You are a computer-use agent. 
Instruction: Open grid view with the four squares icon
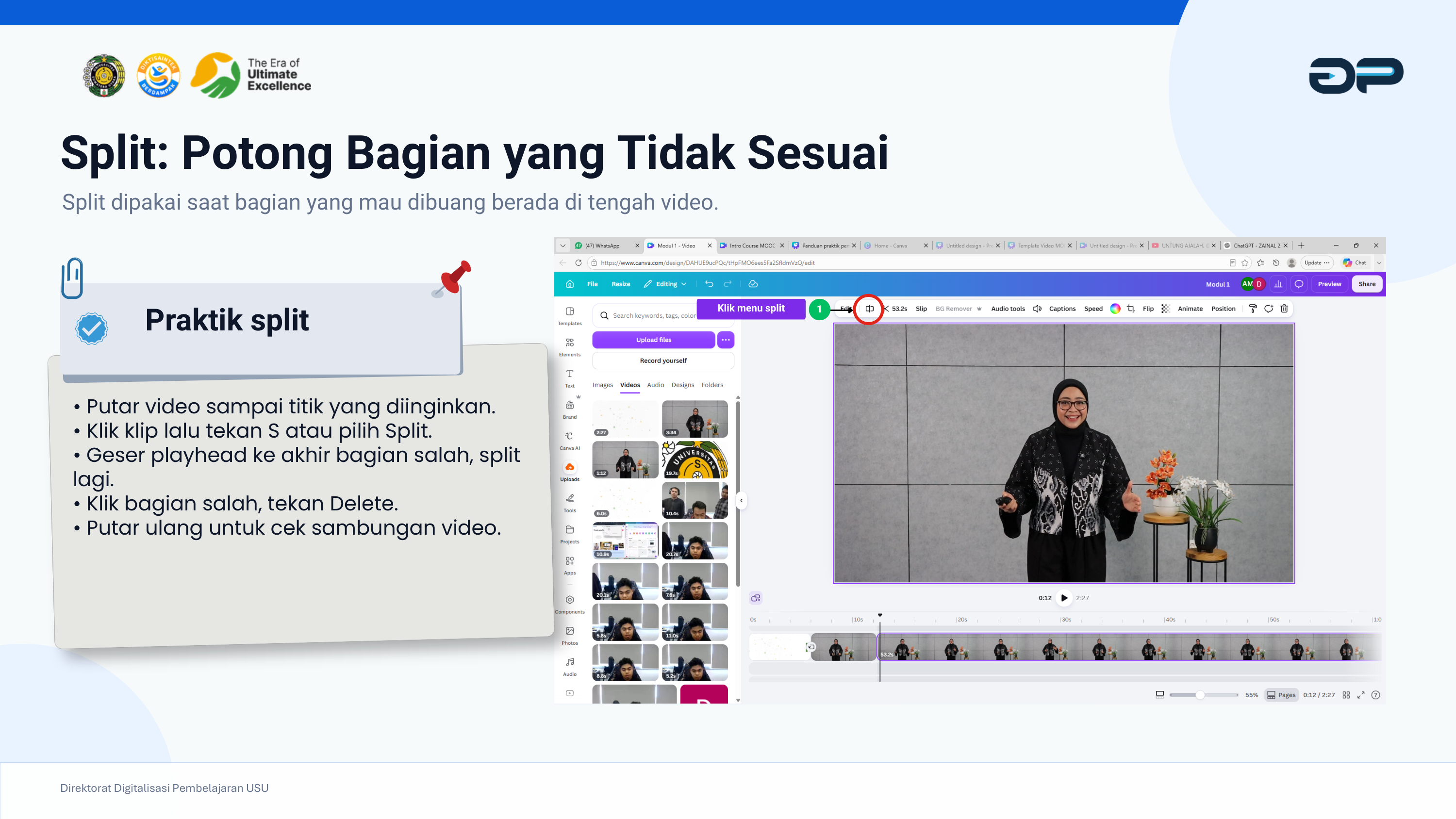pyautogui.click(x=1346, y=695)
